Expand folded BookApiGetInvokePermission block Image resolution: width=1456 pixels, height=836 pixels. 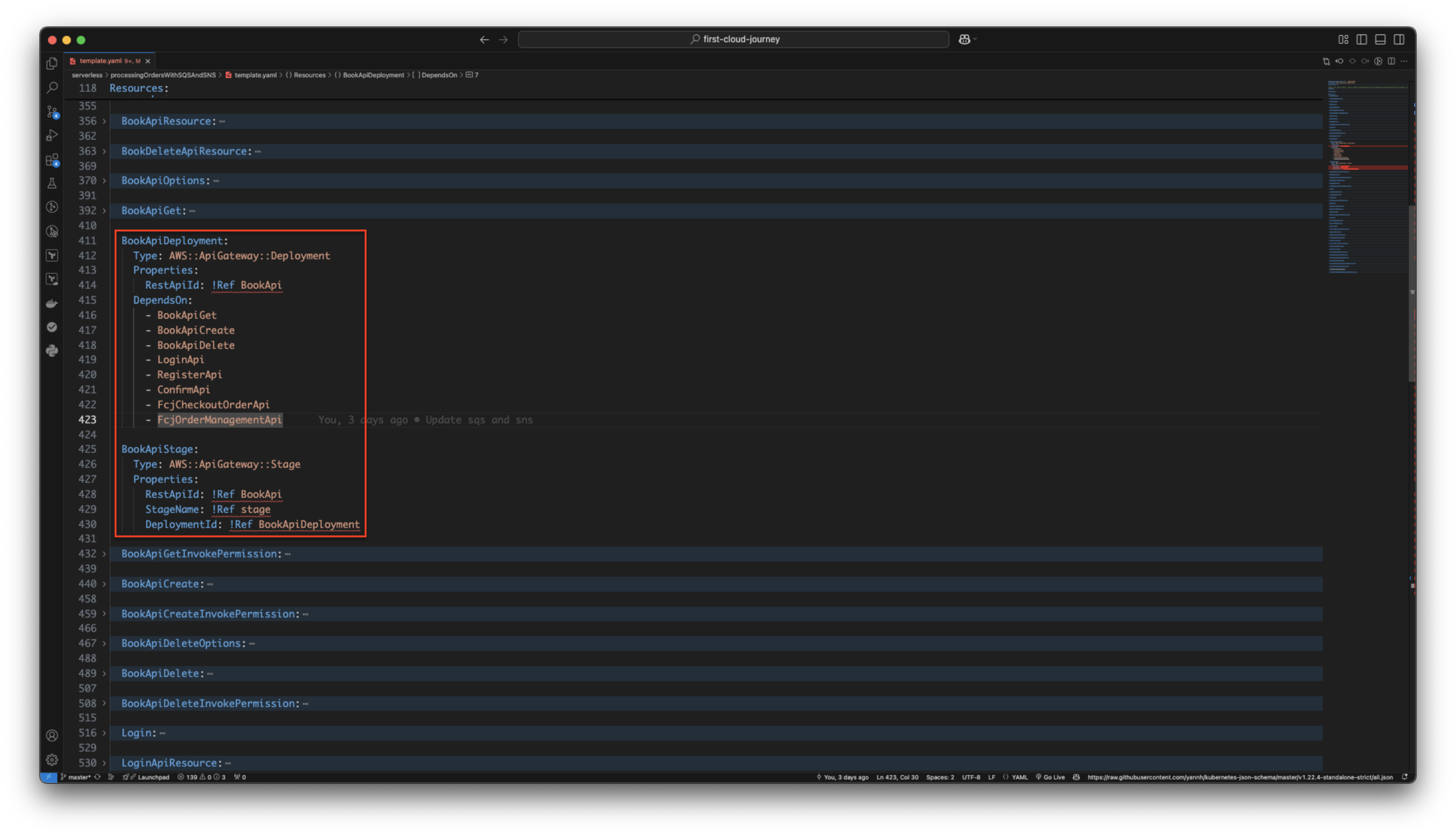(104, 553)
